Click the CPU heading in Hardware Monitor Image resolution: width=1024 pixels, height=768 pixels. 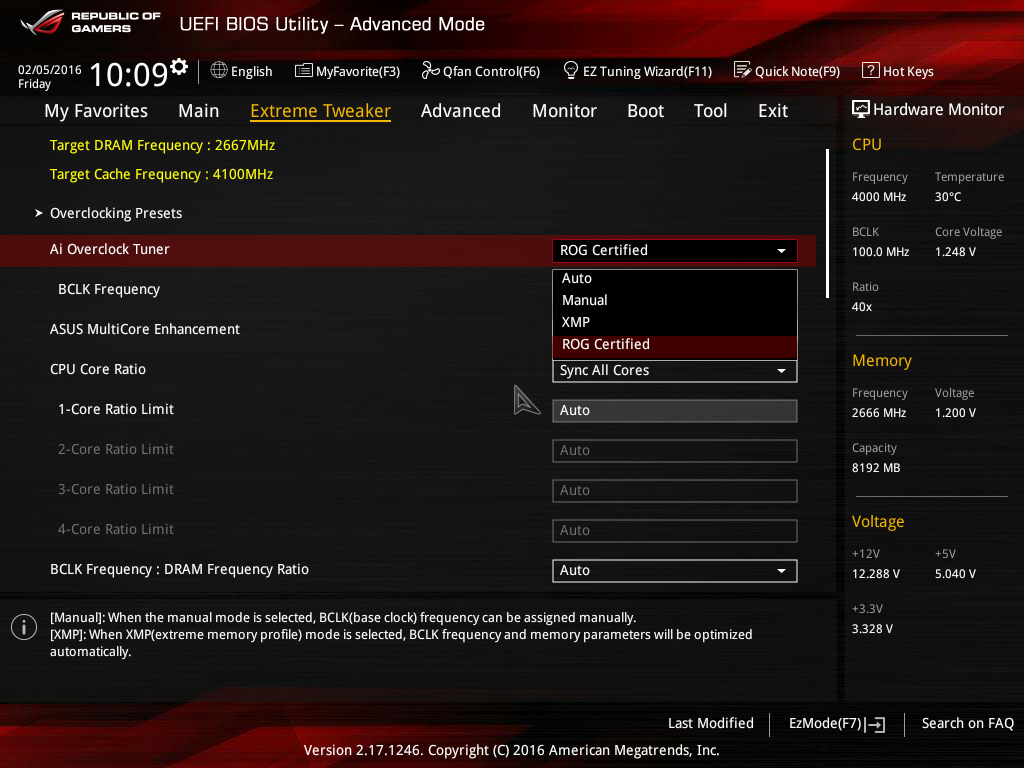click(x=867, y=145)
